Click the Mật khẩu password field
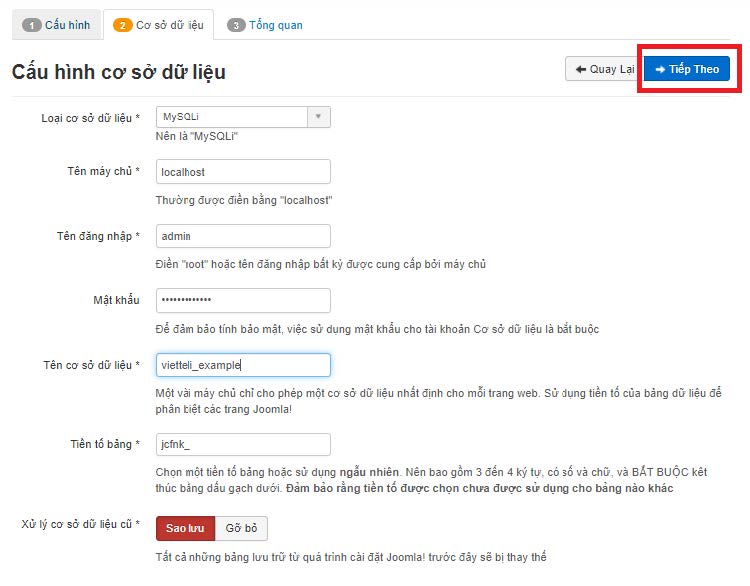The image size is (750, 586). click(x=243, y=300)
